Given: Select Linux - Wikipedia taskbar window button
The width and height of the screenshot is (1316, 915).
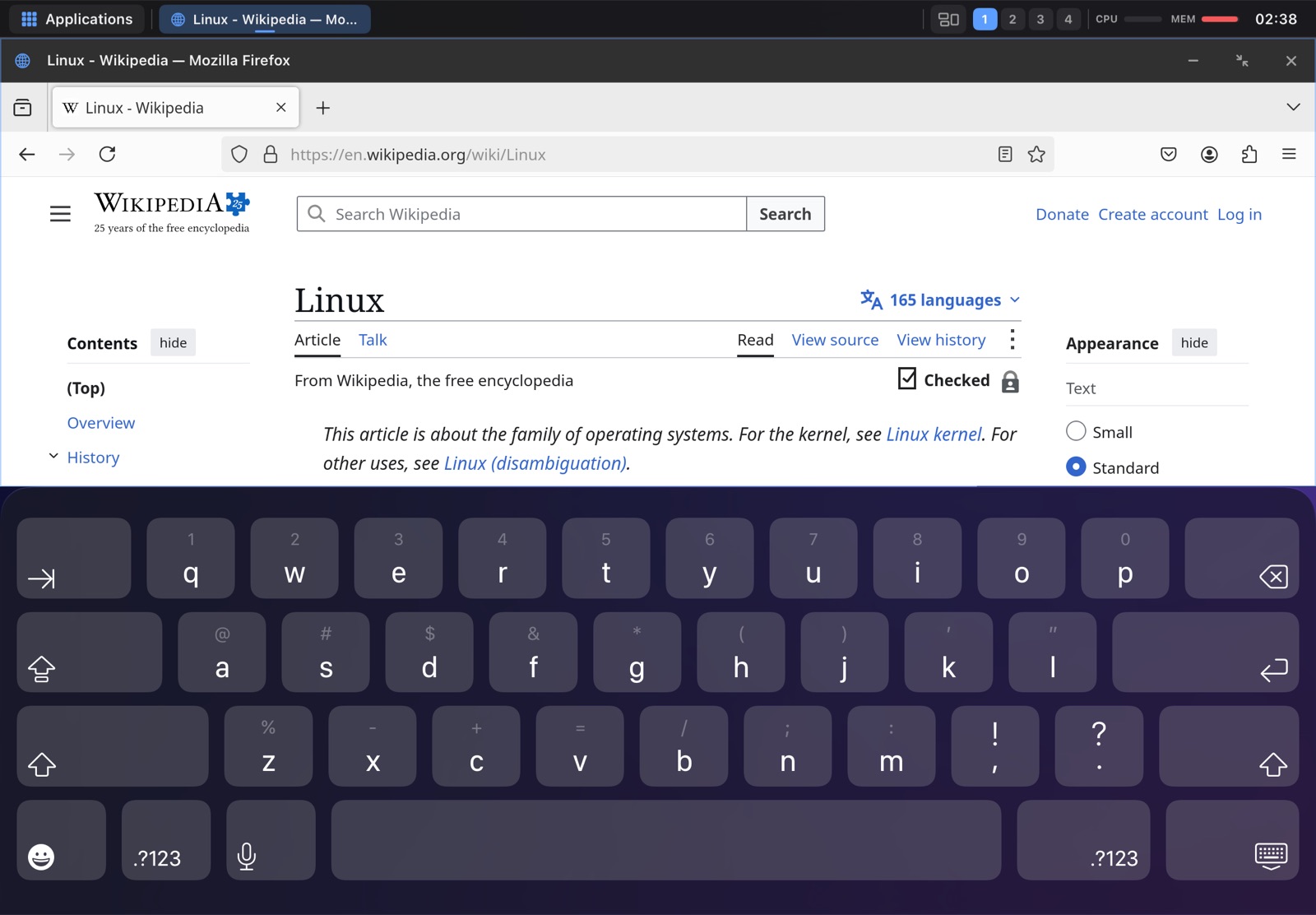Looking at the screenshot, I should [x=265, y=19].
